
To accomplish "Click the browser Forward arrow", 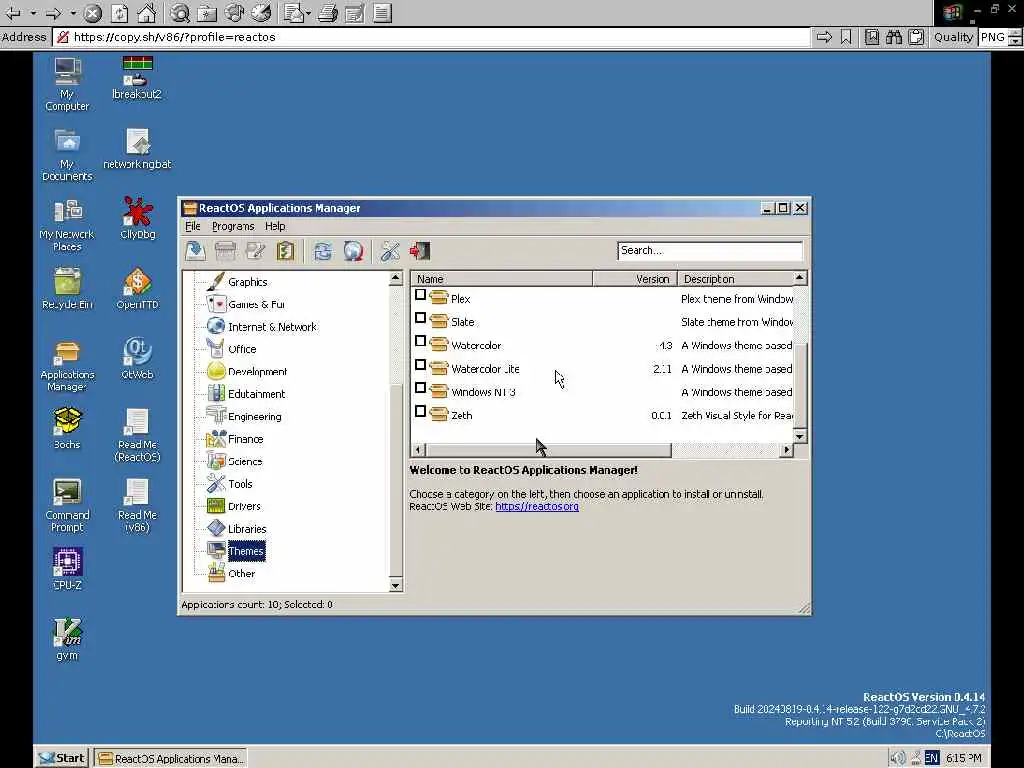I will 54,12.
